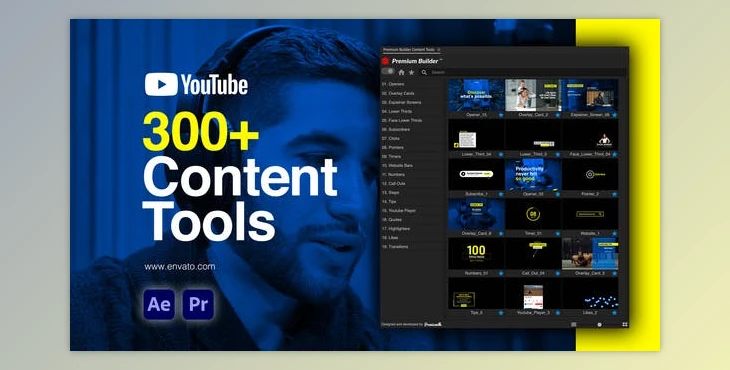Select the 14 Tips category

(389, 202)
